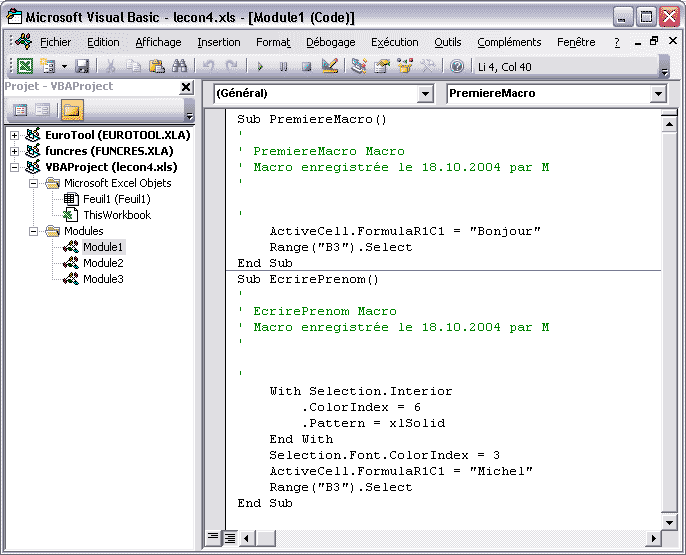The image size is (686, 555).
Task: Select EuroTool (EUROTOOL.XLA) tree item
Action: pyautogui.click(x=118, y=135)
